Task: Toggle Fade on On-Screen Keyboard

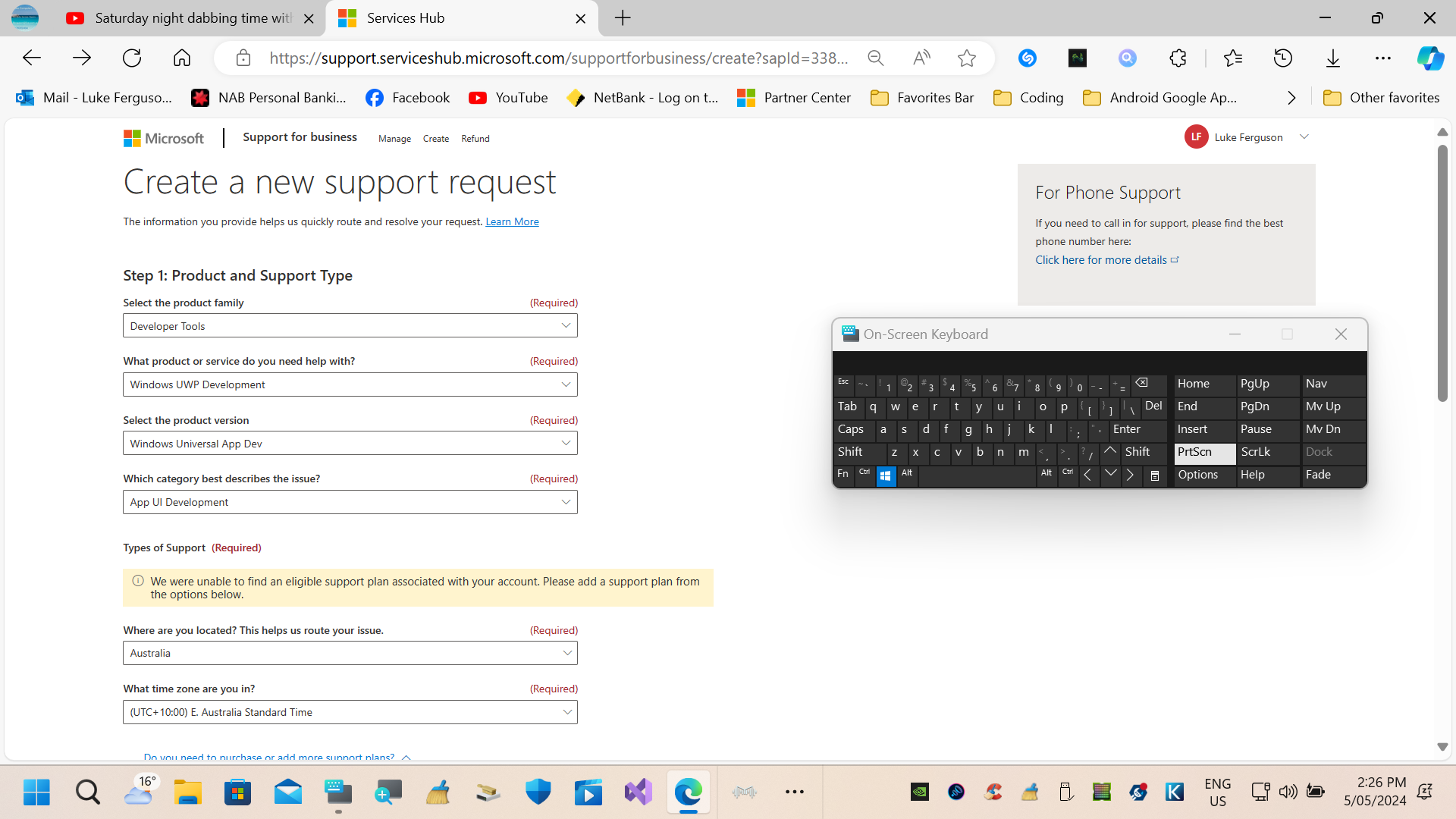Action: (1333, 475)
